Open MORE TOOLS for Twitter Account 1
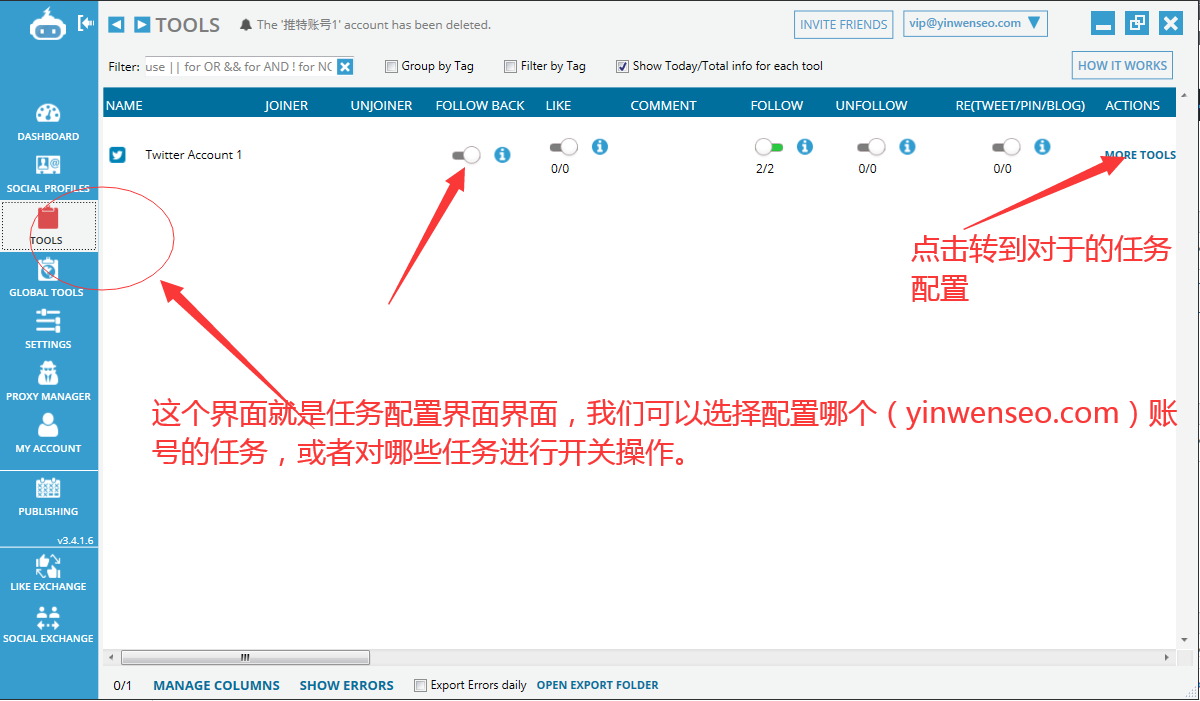Viewport: 1200px width, 701px height. (x=1140, y=154)
